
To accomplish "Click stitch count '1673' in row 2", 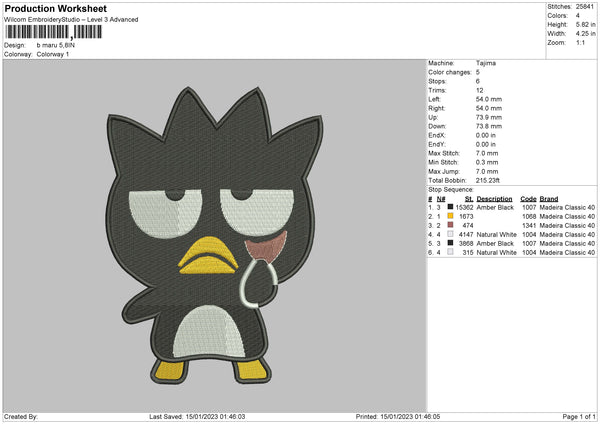I will pyautogui.click(x=466, y=217).
